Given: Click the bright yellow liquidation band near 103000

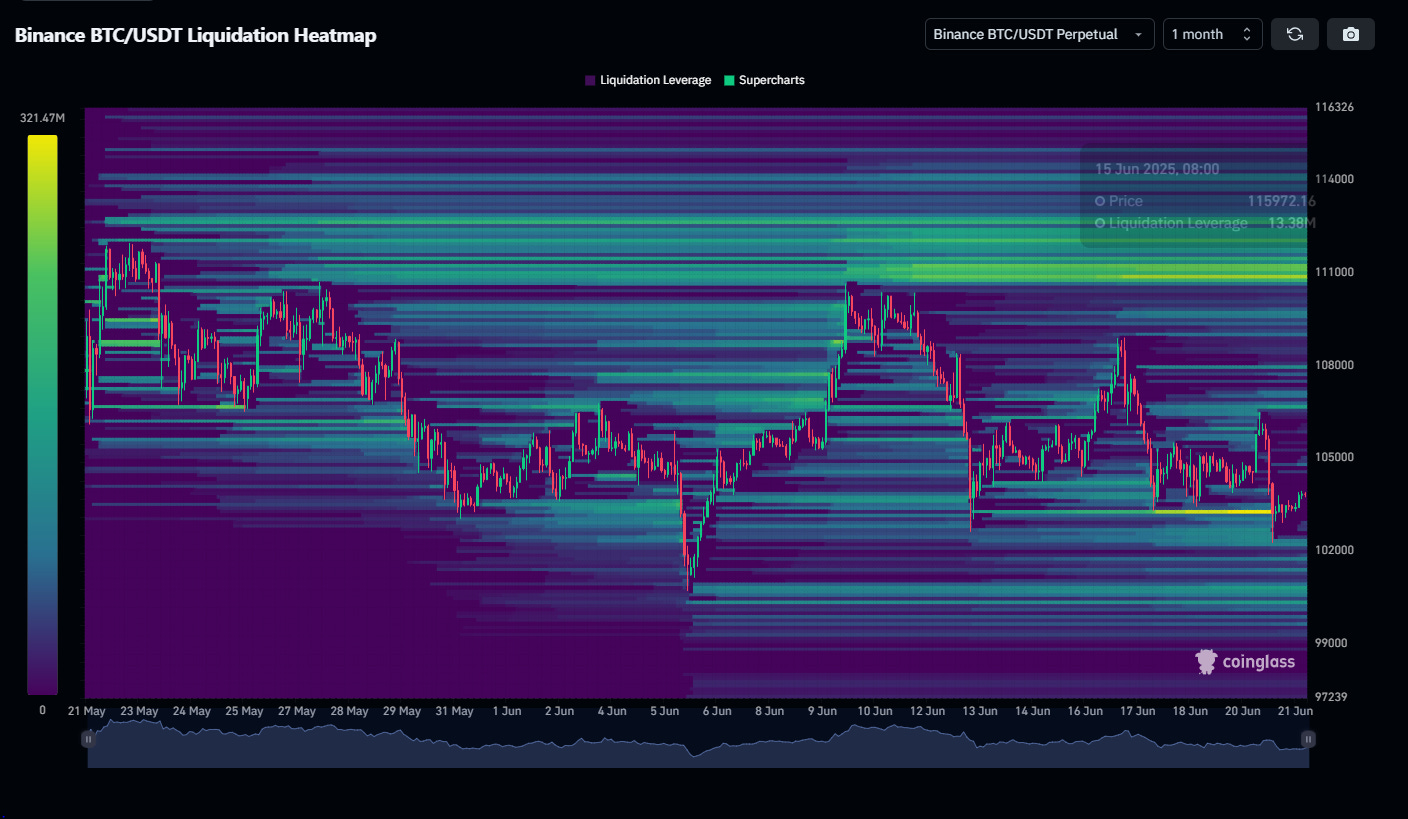Looking at the screenshot, I should (1212, 511).
